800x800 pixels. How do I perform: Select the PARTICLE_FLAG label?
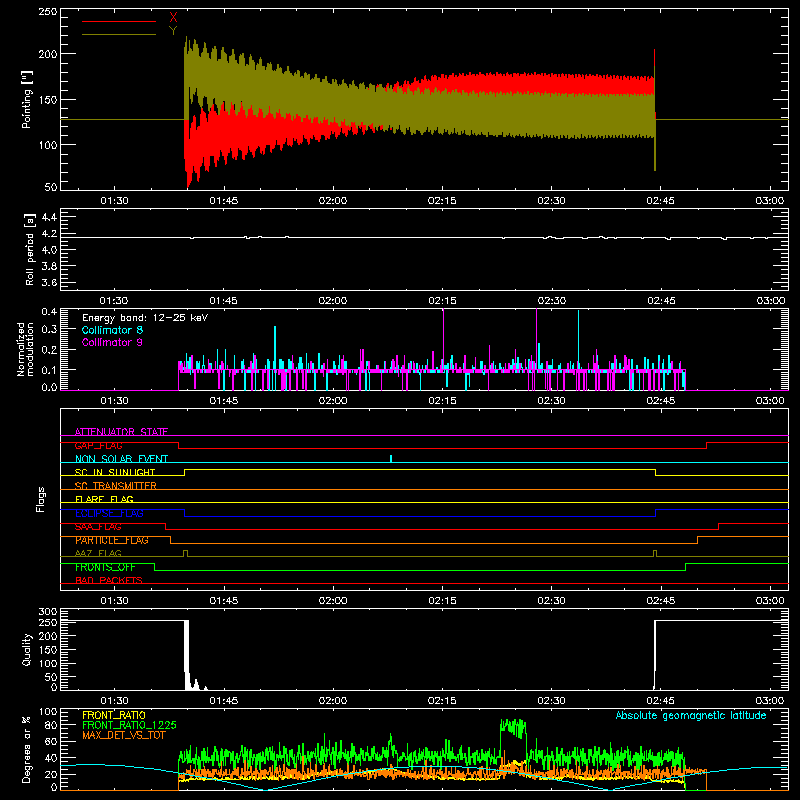tap(112, 540)
